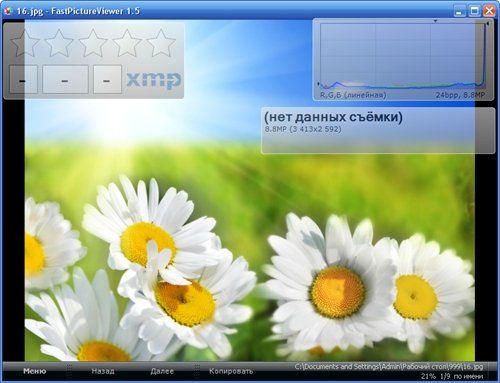Click the 21% zoom level indicator
This screenshot has width=500, height=383.
coord(428,376)
